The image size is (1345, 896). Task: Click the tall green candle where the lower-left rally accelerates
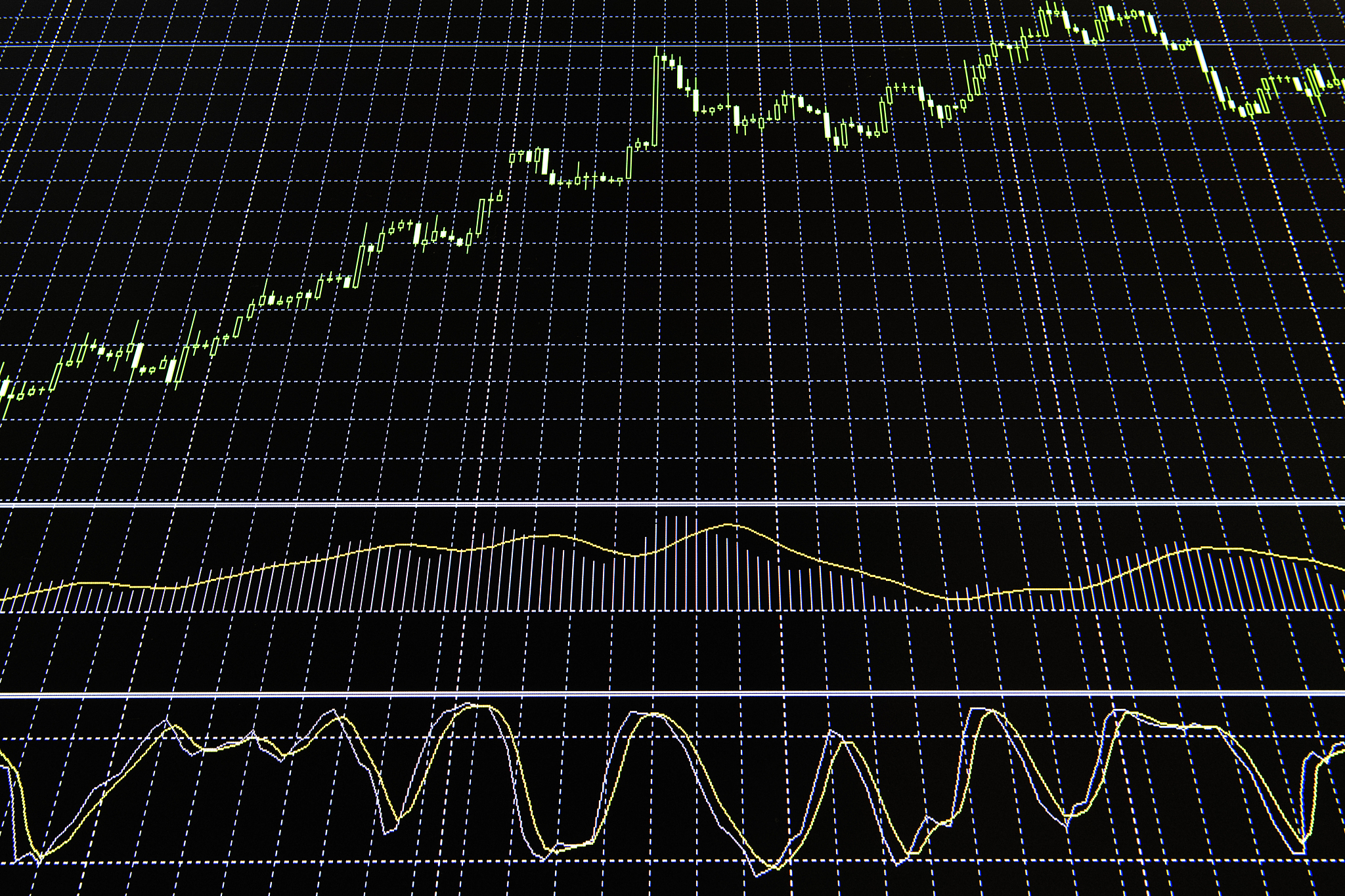tap(359, 266)
